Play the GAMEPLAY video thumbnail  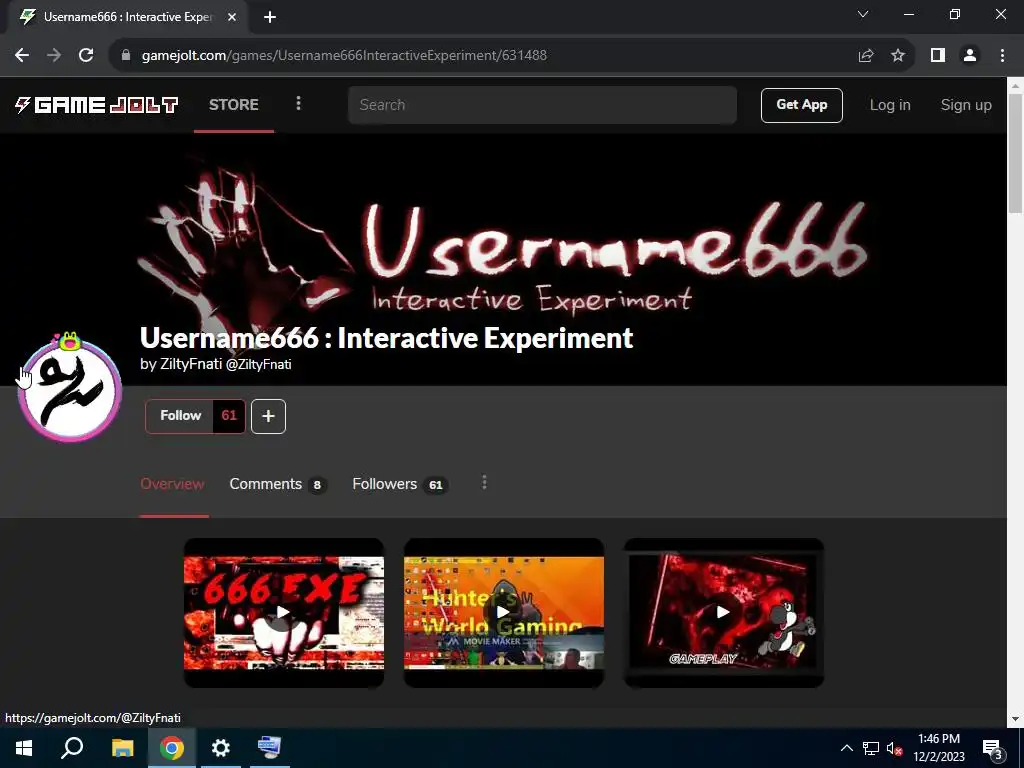click(724, 613)
